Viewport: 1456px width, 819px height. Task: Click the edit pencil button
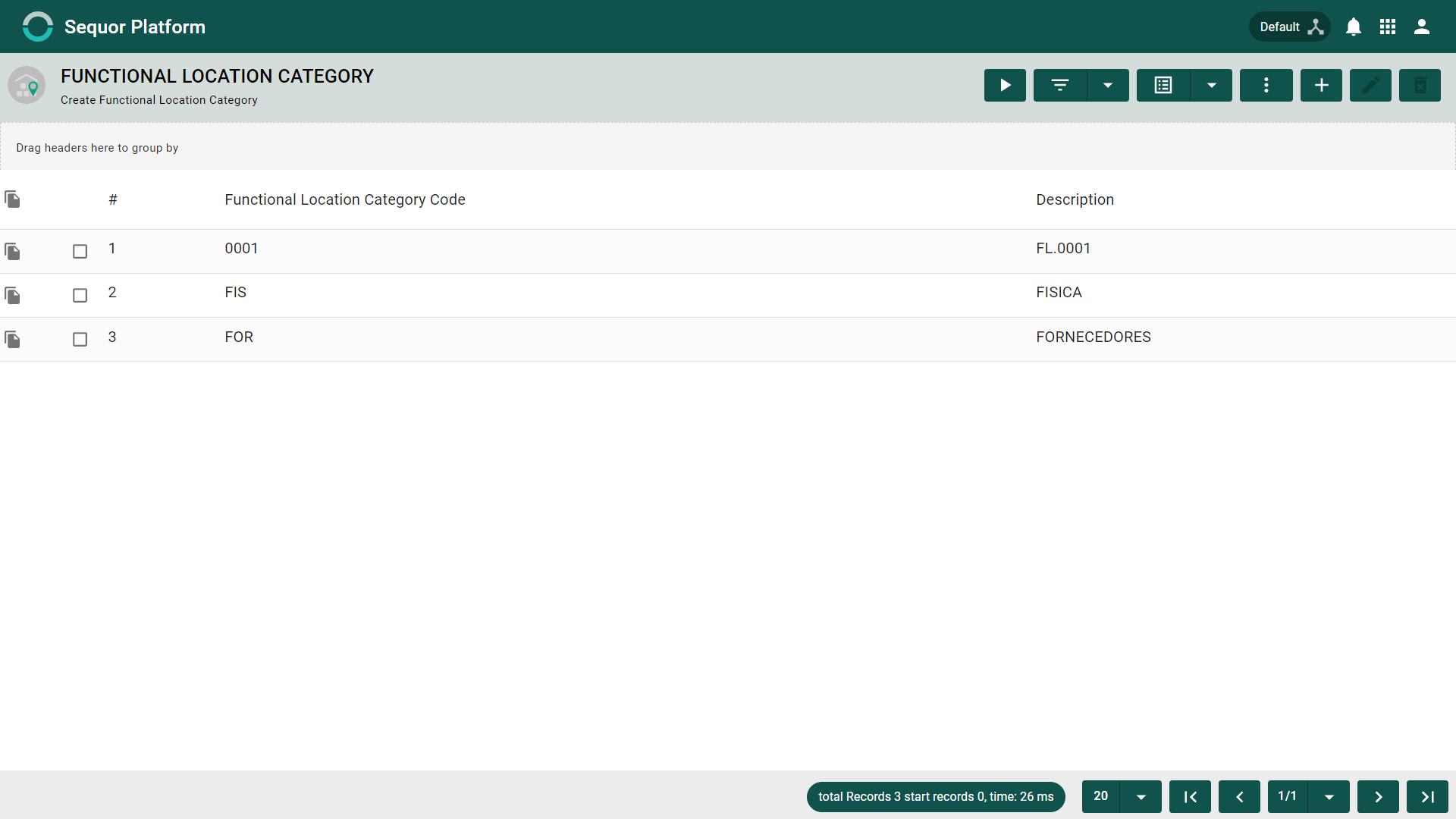point(1370,85)
